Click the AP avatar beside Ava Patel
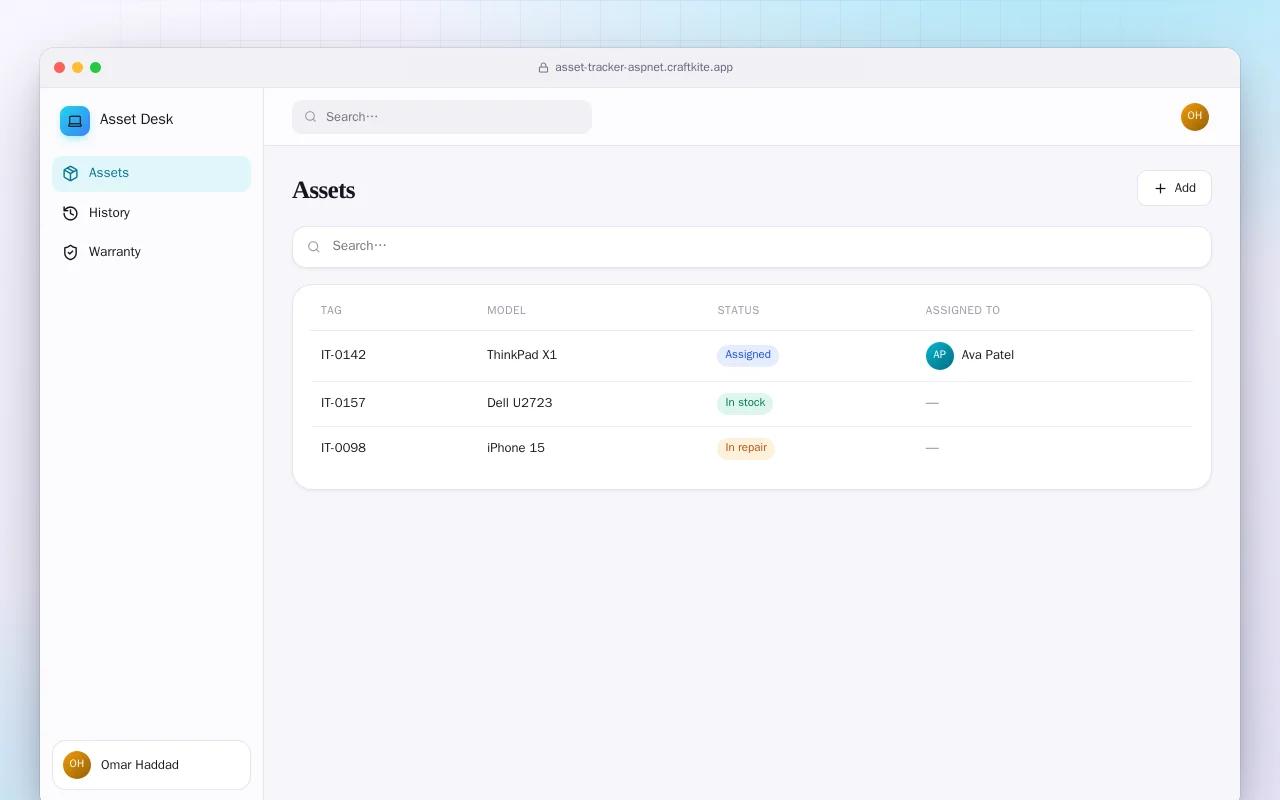This screenshot has width=1280, height=800. pos(940,356)
